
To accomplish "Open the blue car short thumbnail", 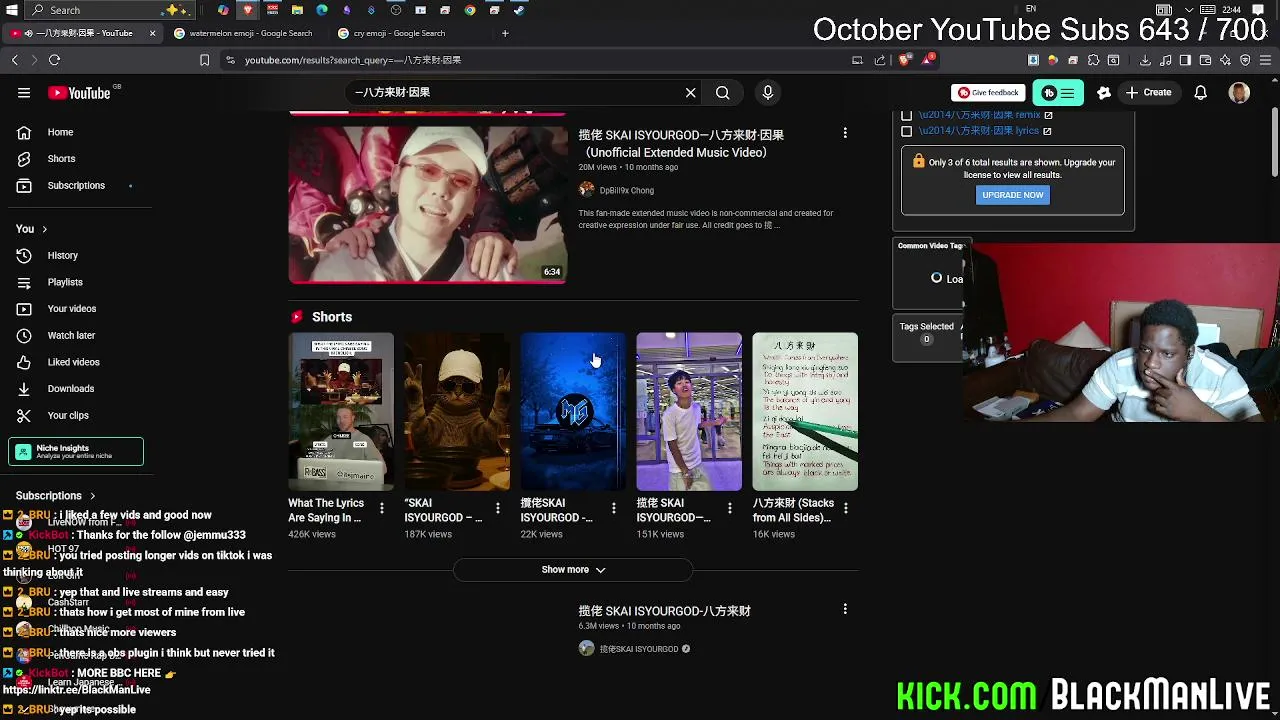I will point(573,411).
